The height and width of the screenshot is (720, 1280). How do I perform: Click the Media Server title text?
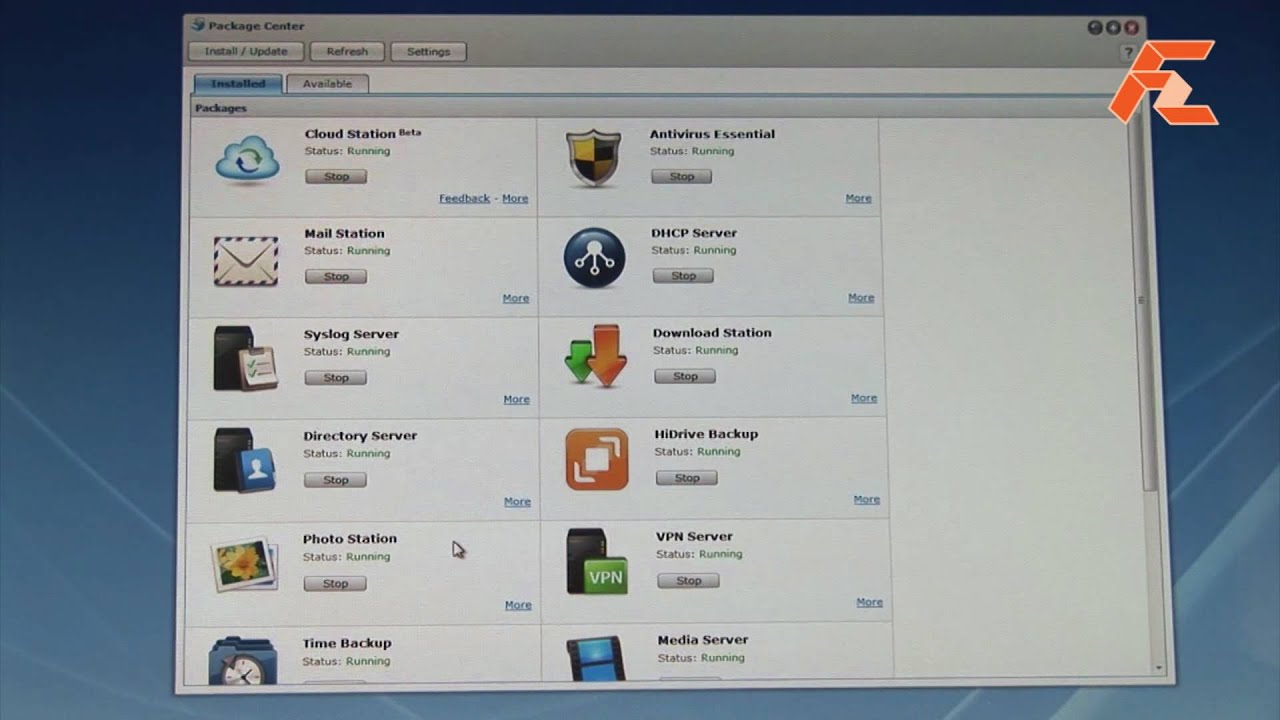pyautogui.click(x=703, y=640)
